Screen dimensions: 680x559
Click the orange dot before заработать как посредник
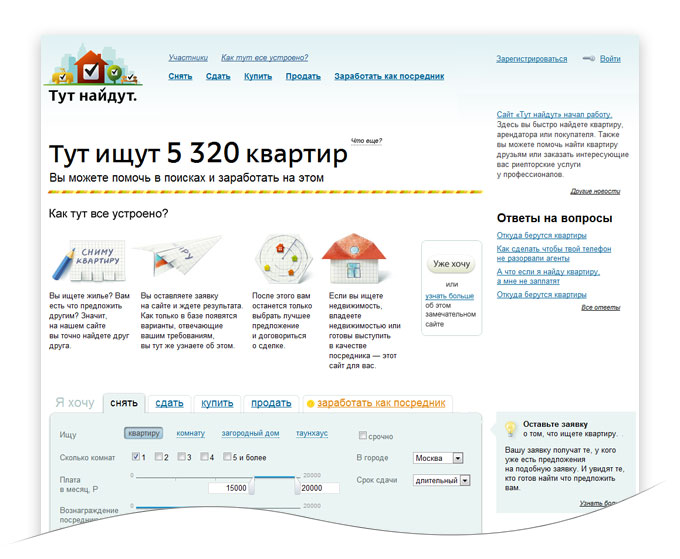point(310,404)
